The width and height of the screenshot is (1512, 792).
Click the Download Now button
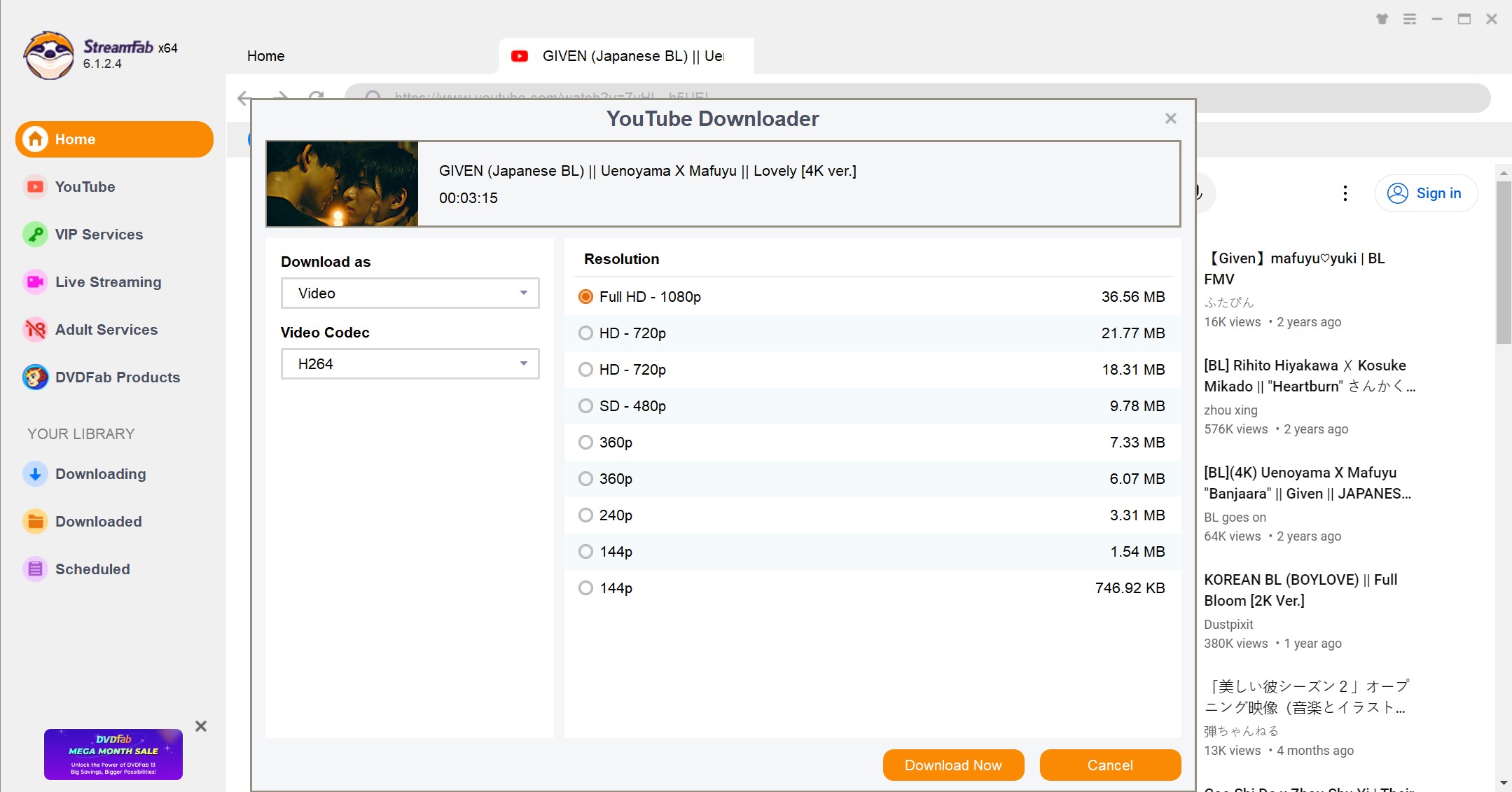(953, 765)
